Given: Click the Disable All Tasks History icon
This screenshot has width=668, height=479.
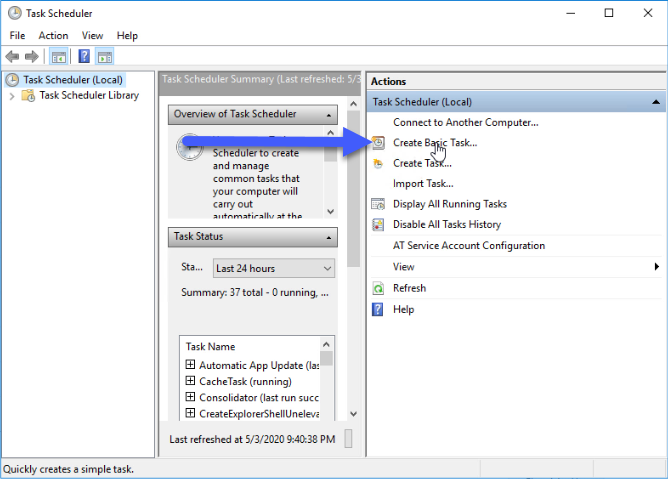Looking at the screenshot, I should 378,225.
